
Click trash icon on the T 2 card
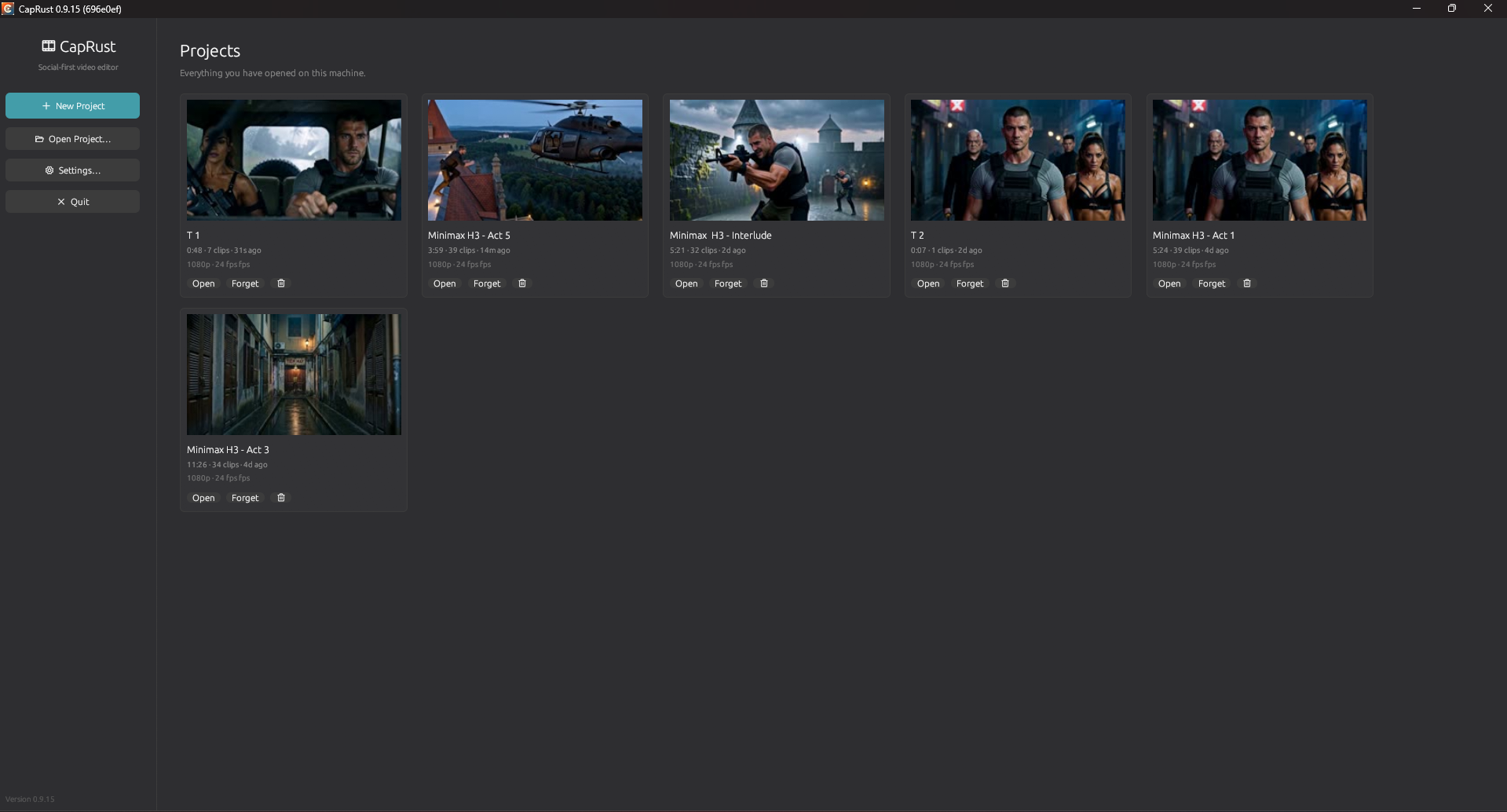tap(1005, 283)
